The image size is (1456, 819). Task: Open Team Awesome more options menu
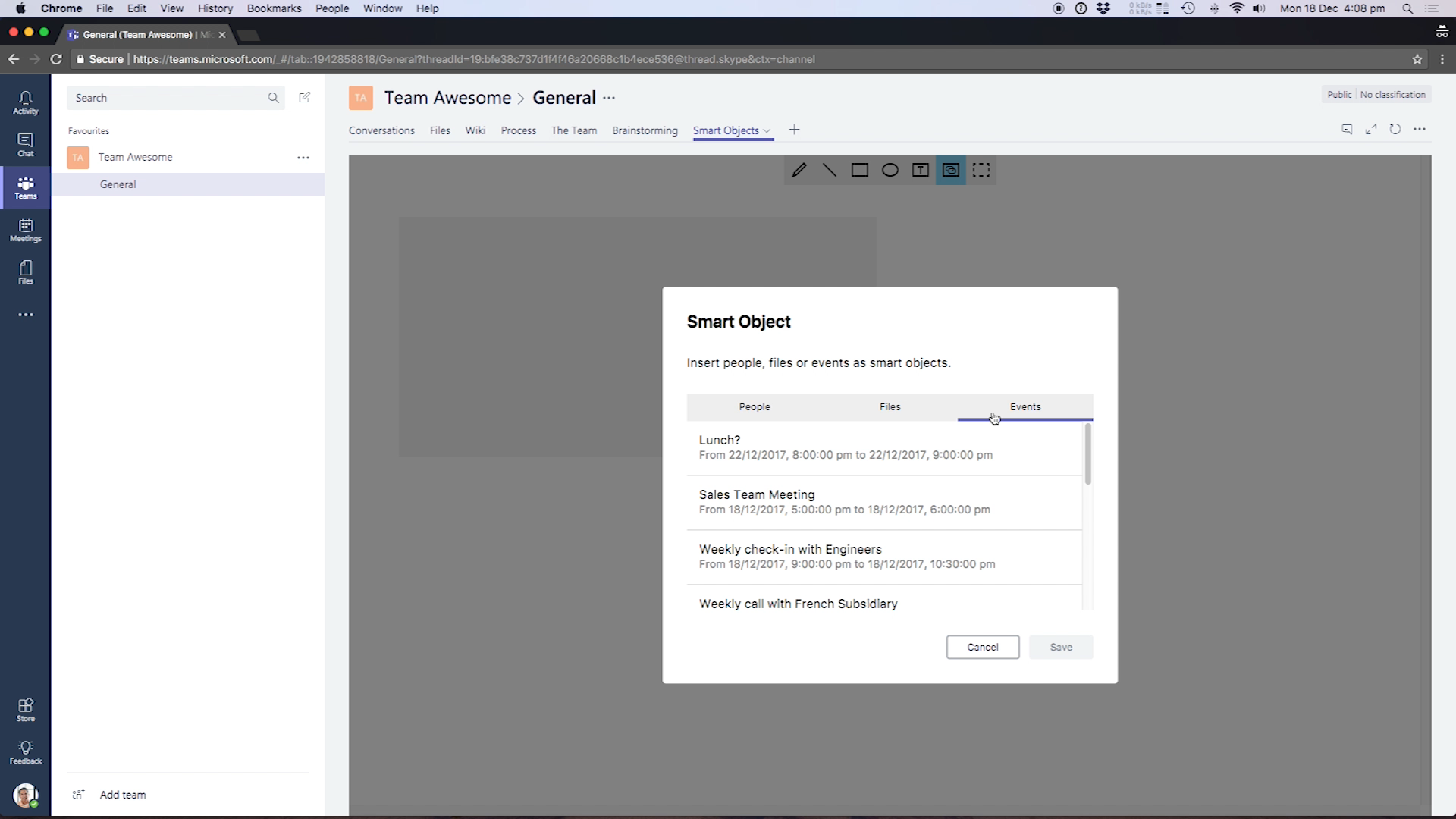303,158
